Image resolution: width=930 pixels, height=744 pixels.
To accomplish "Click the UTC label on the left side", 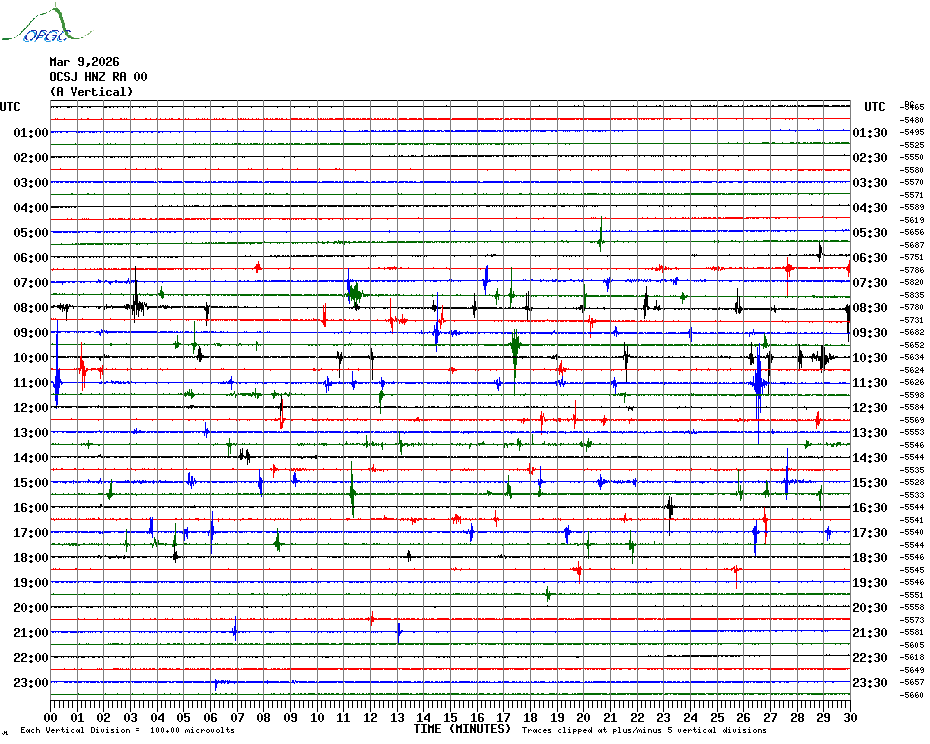I will (x=11, y=107).
